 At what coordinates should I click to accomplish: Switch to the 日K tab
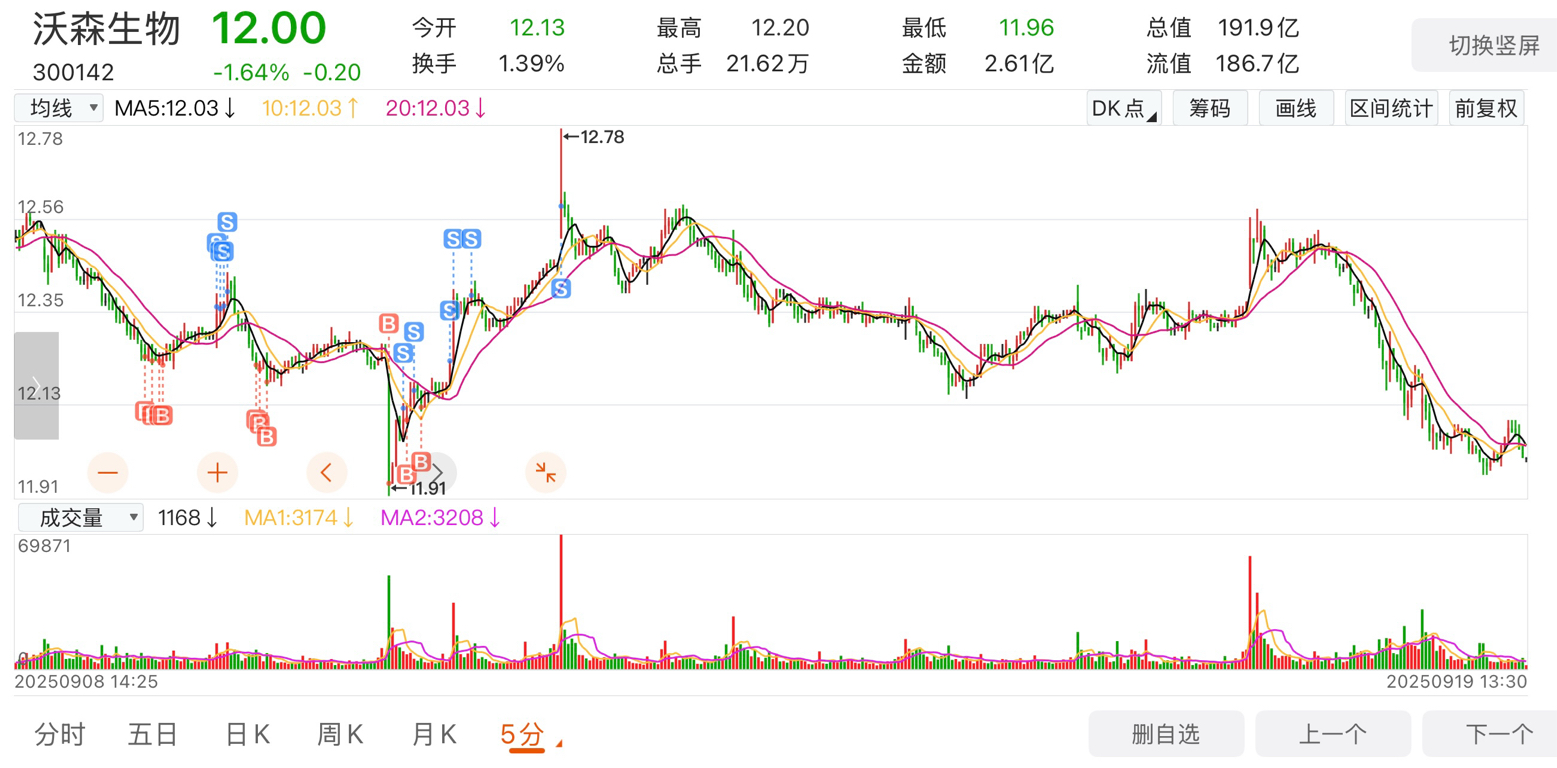[x=248, y=736]
